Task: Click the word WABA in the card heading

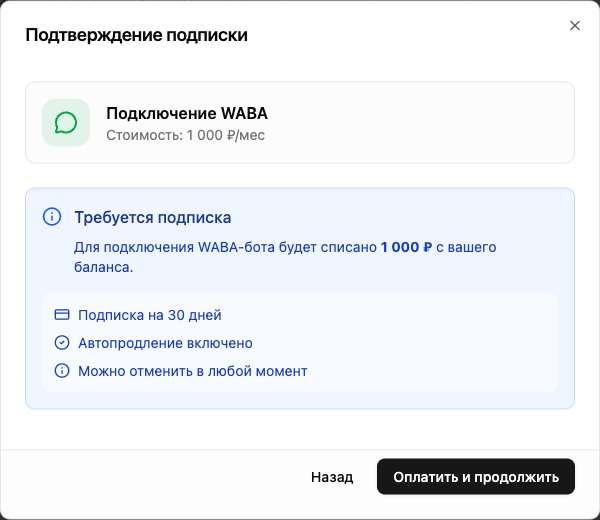Action: pyautogui.click(x=245, y=113)
